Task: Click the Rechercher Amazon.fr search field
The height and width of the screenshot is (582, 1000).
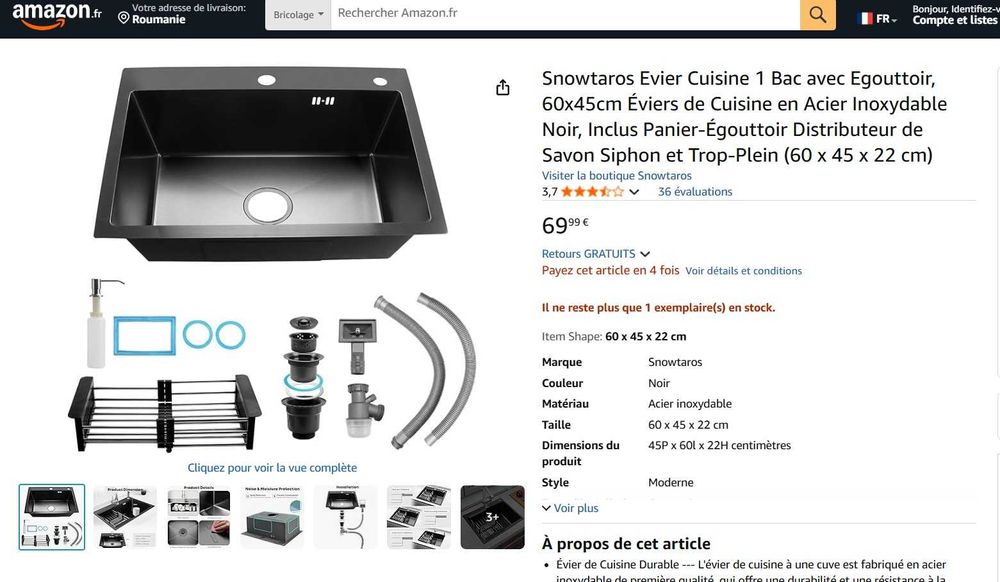Action: pos(565,14)
